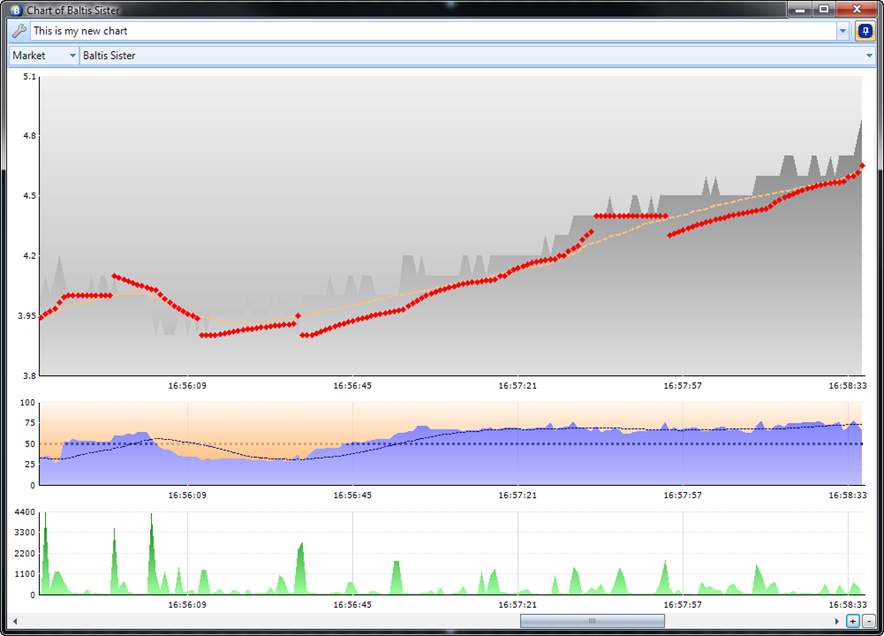Click the 100 label on middle chart axis
Screen dimensions: 884x636
28,403
